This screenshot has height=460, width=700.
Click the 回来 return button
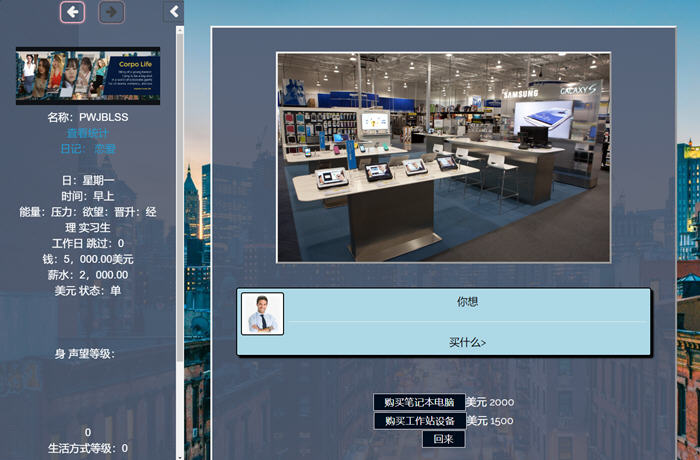click(x=443, y=439)
